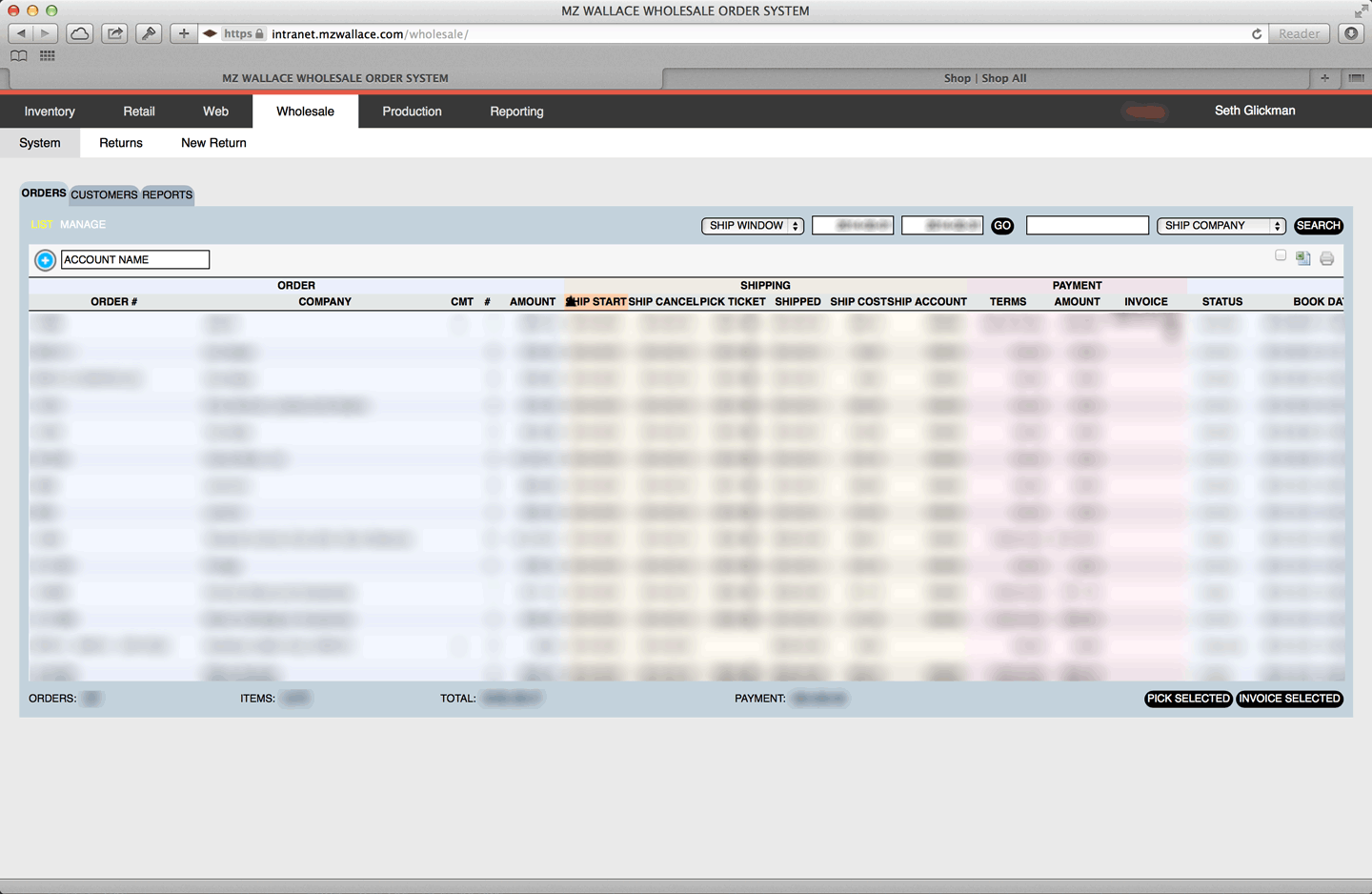Open the SHIP WINDOW dropdown
Viewport: 1372px width, 894px height.
tap(753, 226)
